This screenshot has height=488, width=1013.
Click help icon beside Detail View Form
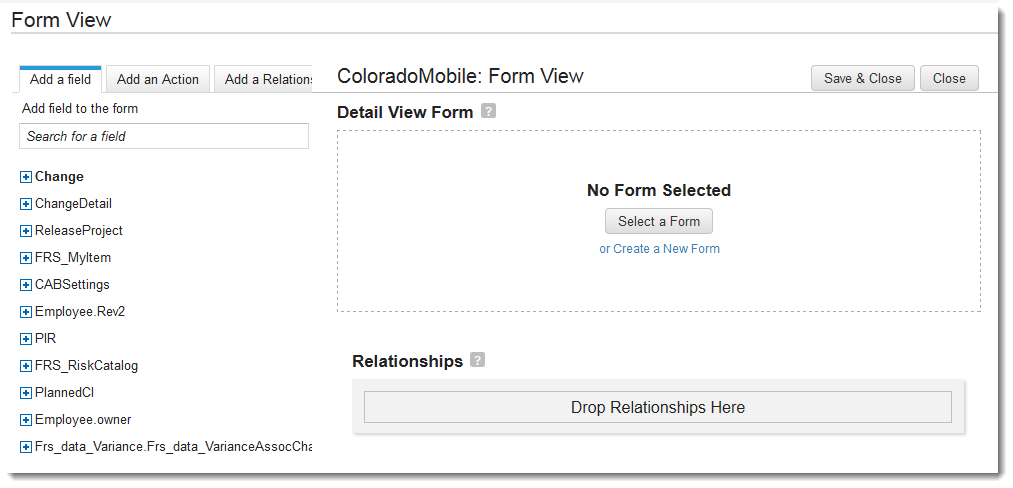pyautogui.click(x=488, y=111)
